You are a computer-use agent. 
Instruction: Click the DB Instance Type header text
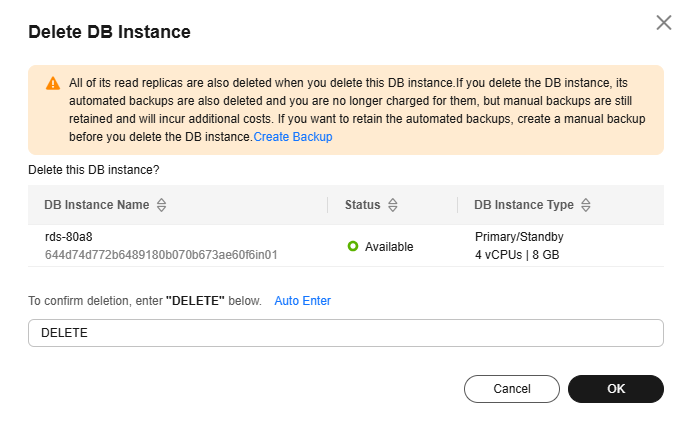(524, 205)
